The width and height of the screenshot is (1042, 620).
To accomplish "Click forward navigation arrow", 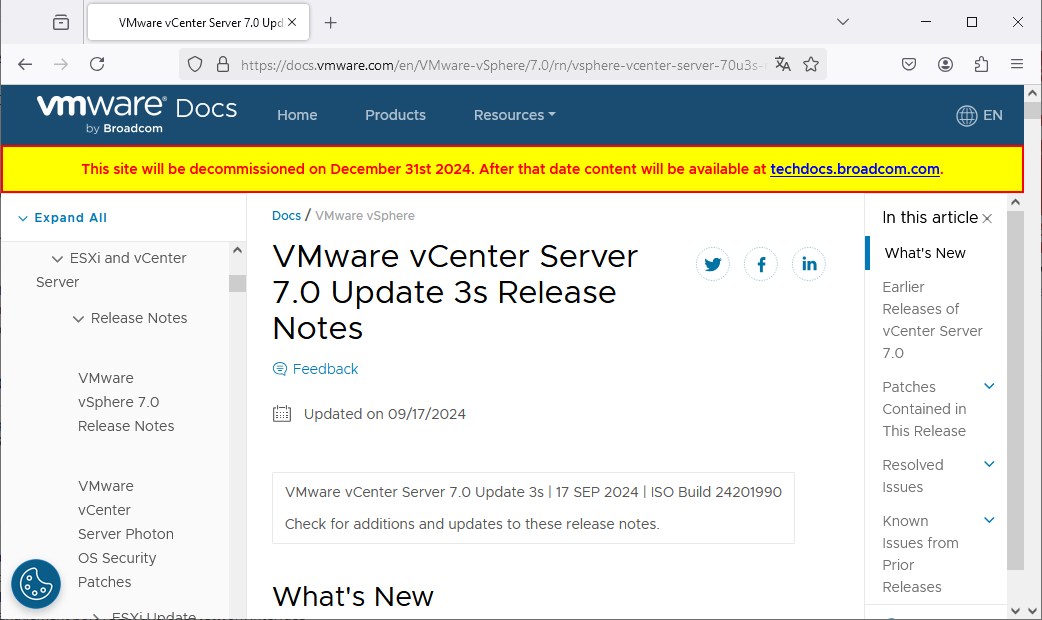I will pos(60,64).
